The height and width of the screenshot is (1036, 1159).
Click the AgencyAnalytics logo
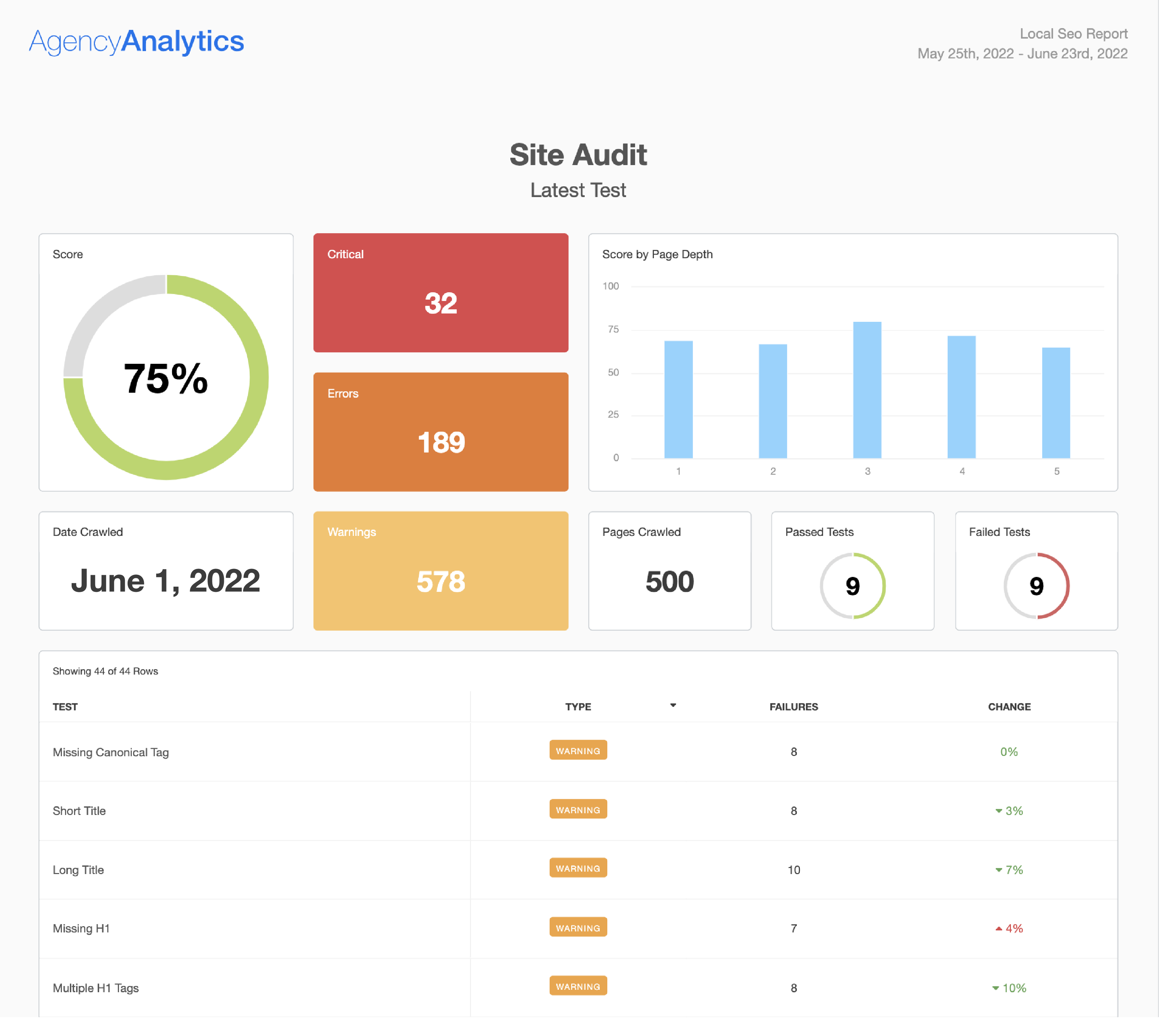(137, 42)
